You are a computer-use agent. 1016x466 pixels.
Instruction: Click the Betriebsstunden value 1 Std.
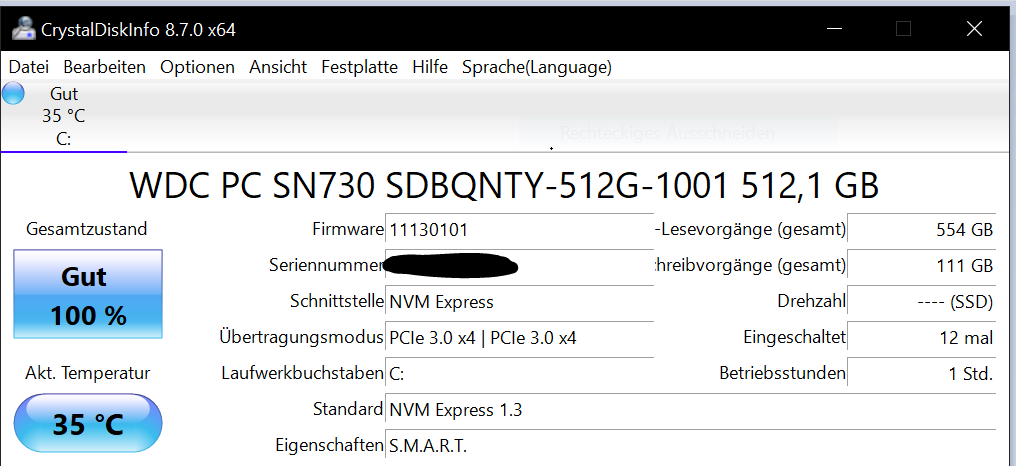tap(921, 374)
